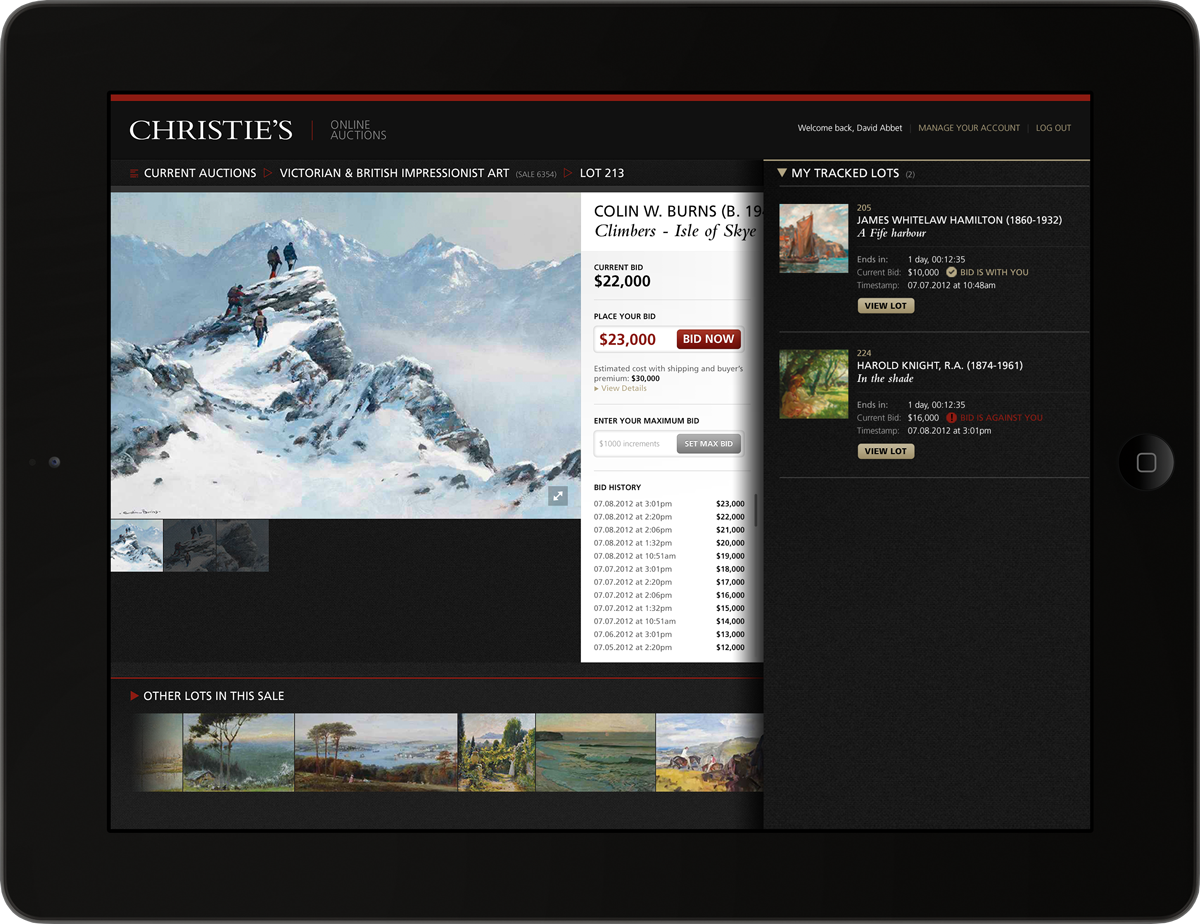The image size is (1200, 924).
Task: Open A Fife harbour thumbnail image
Action: pyautogui.click(x=814, y=238)
